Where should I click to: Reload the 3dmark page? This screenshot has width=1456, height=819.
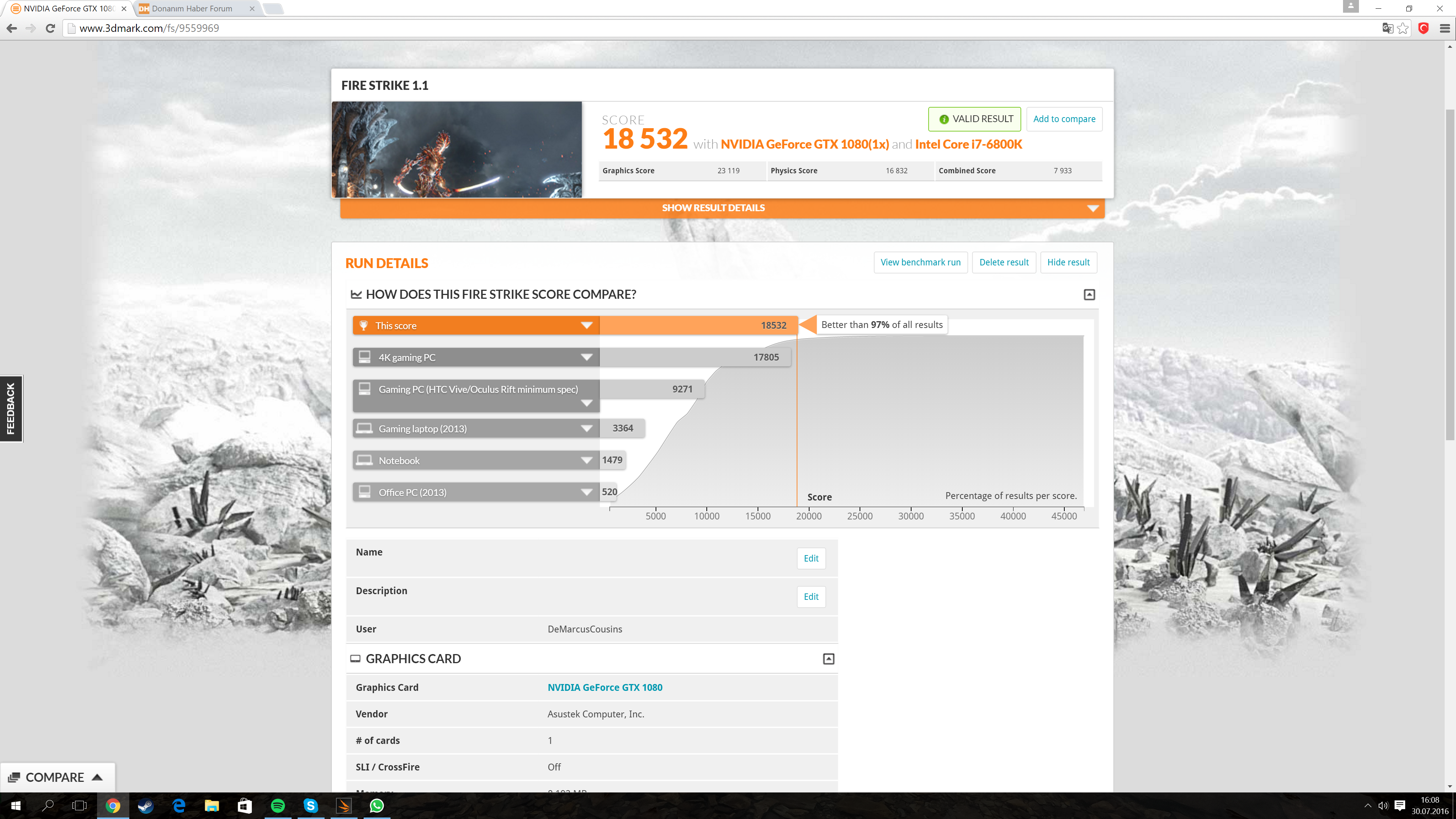pos(50,28)
